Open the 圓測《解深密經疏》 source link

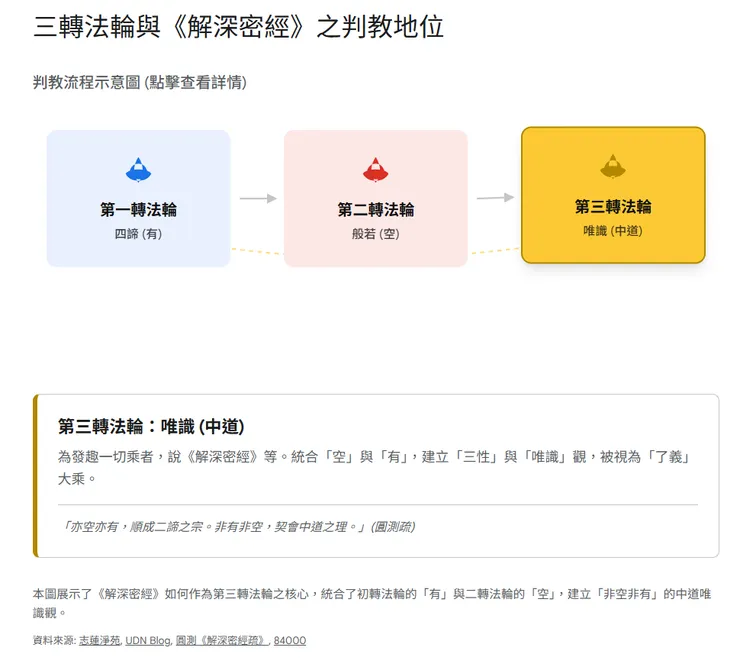[222, 641]
